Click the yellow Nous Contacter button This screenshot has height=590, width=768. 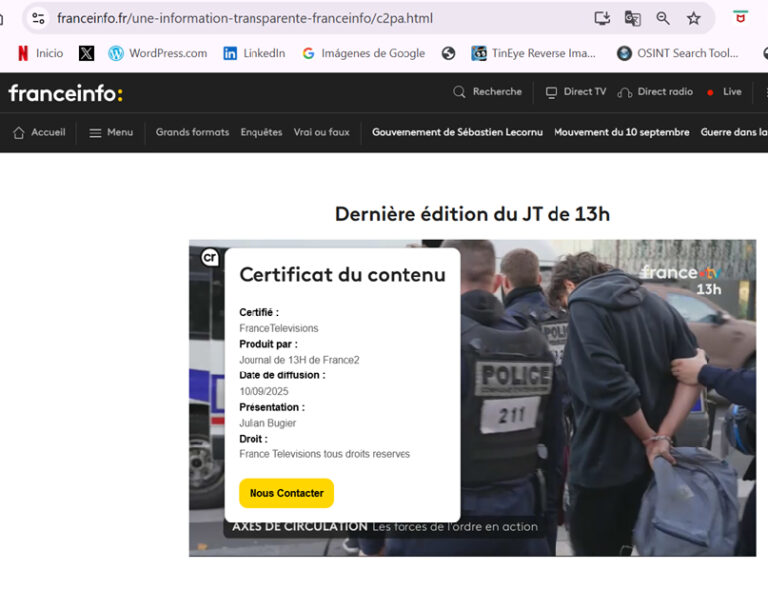pos(286,493)
